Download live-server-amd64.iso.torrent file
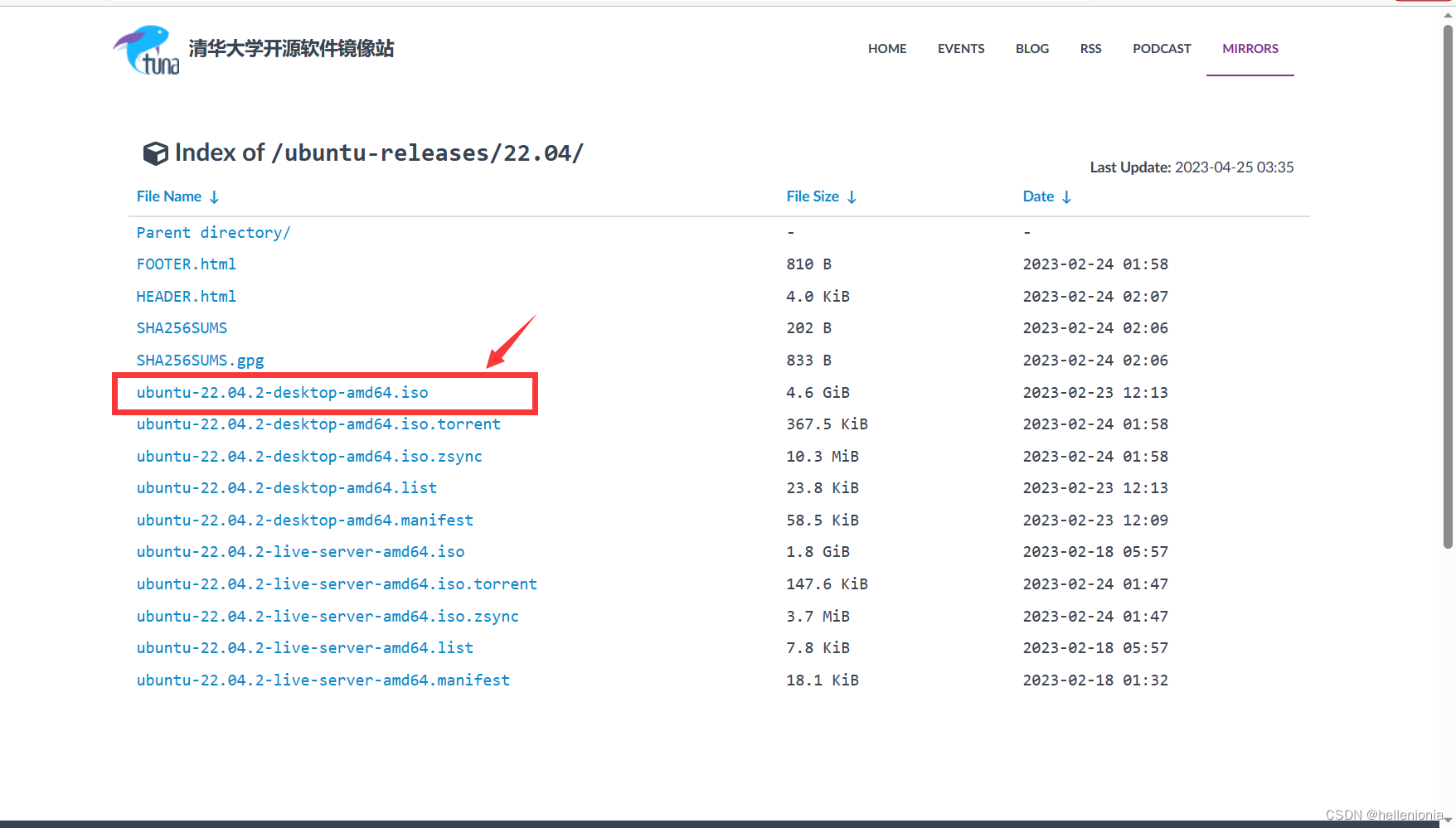Screen dimensions: 1456x828 [x=337, y=584]
